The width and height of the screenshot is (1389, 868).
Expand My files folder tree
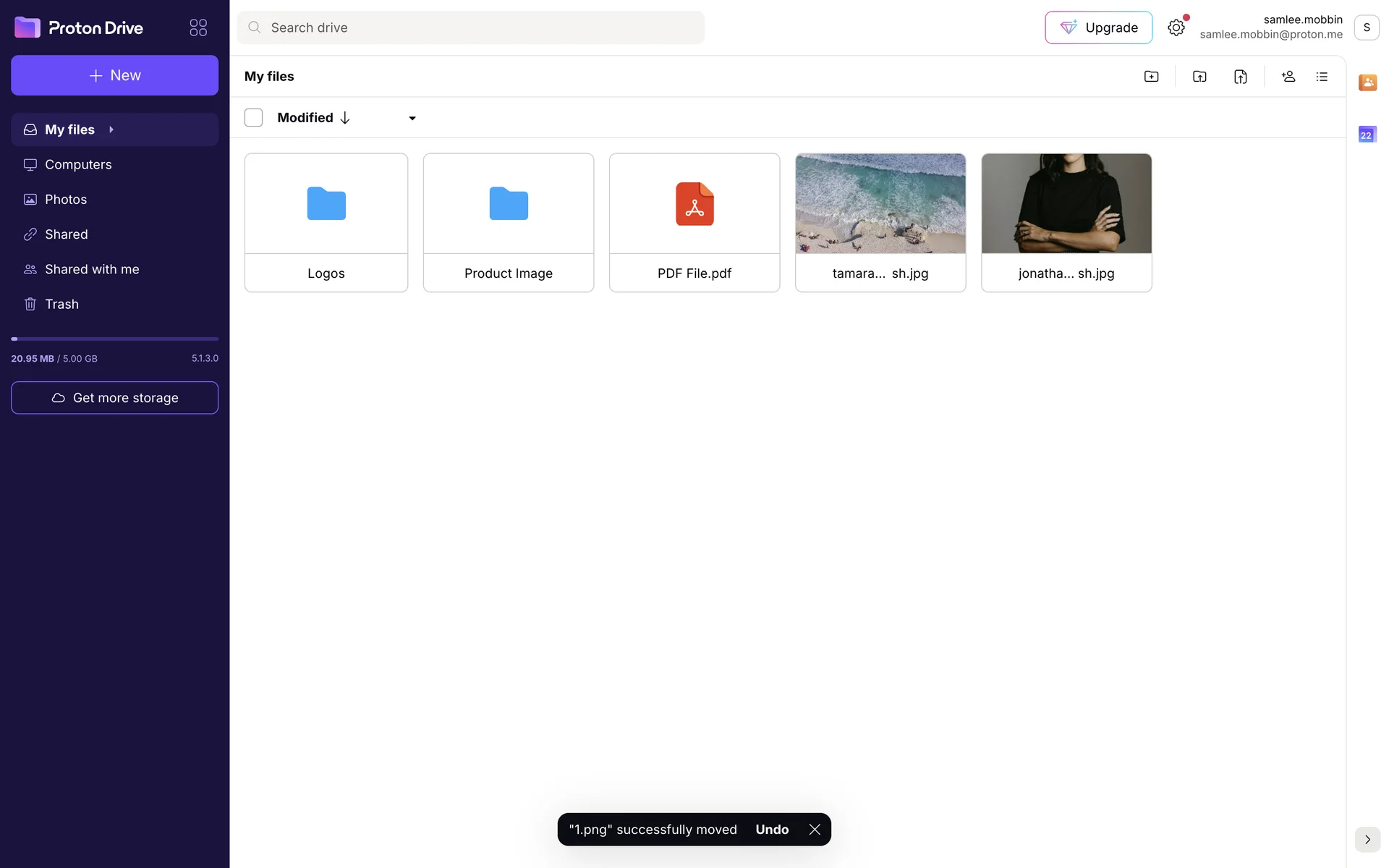pyautogui.click(x=111, y=129)
